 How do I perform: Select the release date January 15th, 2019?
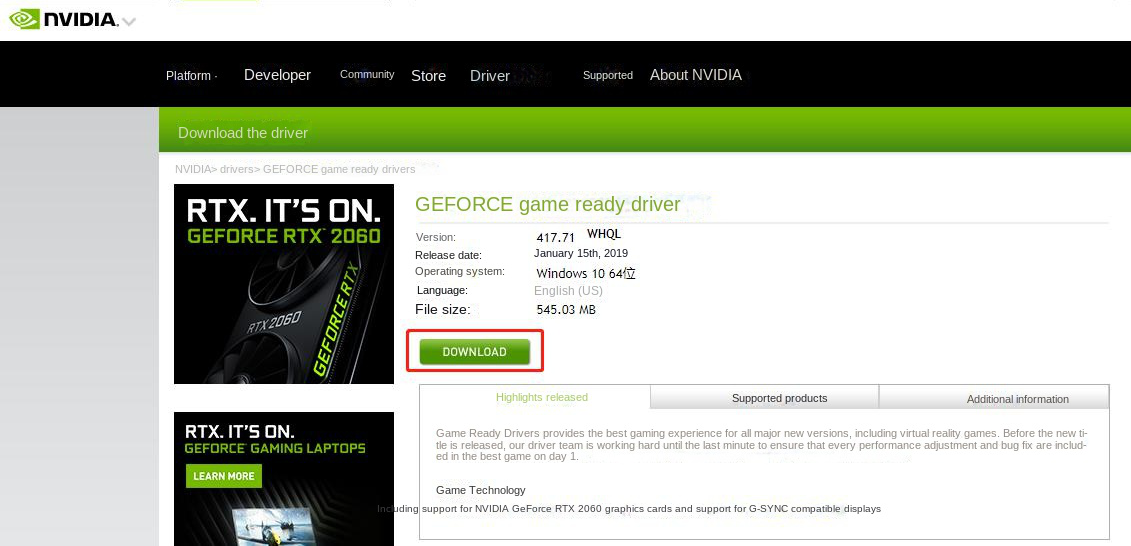pos(581,253)
